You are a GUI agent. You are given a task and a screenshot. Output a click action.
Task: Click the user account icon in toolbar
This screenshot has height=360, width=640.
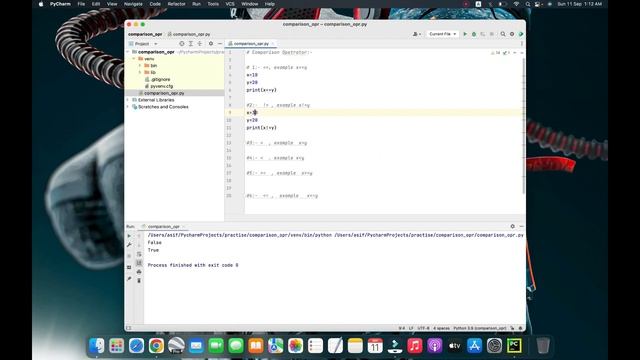point(416,34)
